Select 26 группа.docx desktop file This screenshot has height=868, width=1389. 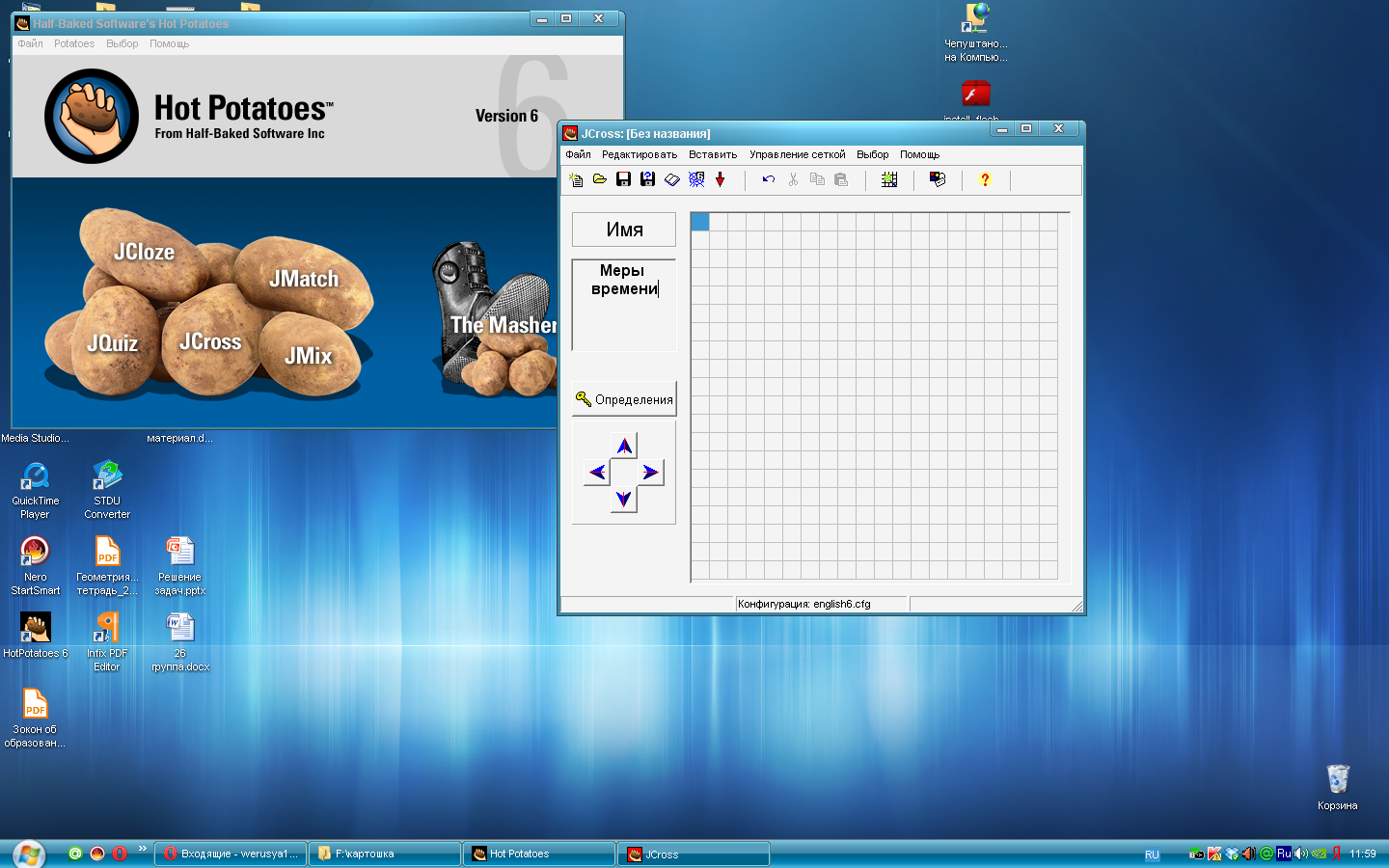pyautogui.click(x=180, y=642)
